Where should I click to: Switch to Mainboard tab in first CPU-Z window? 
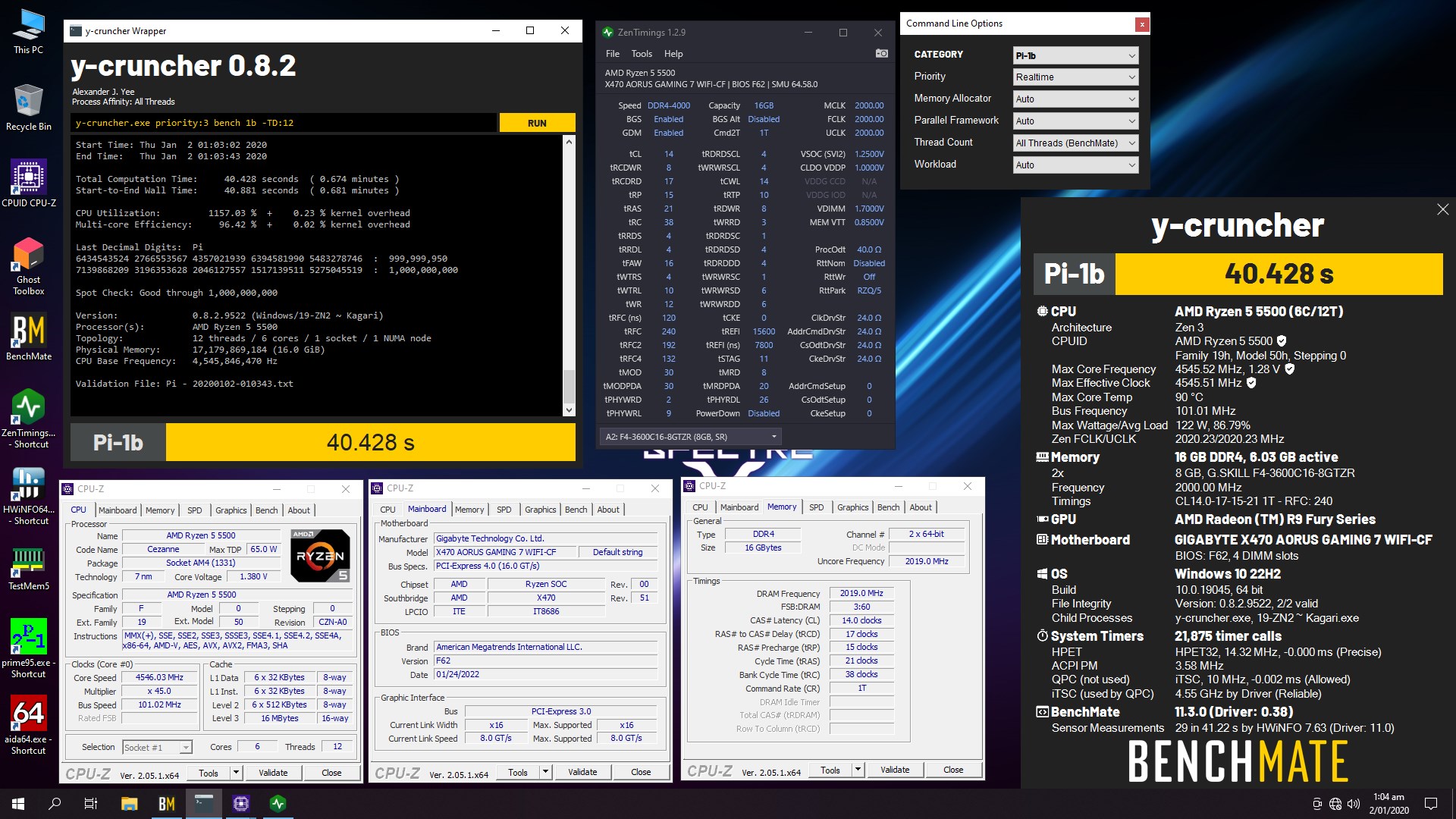[x=118, y=510]
